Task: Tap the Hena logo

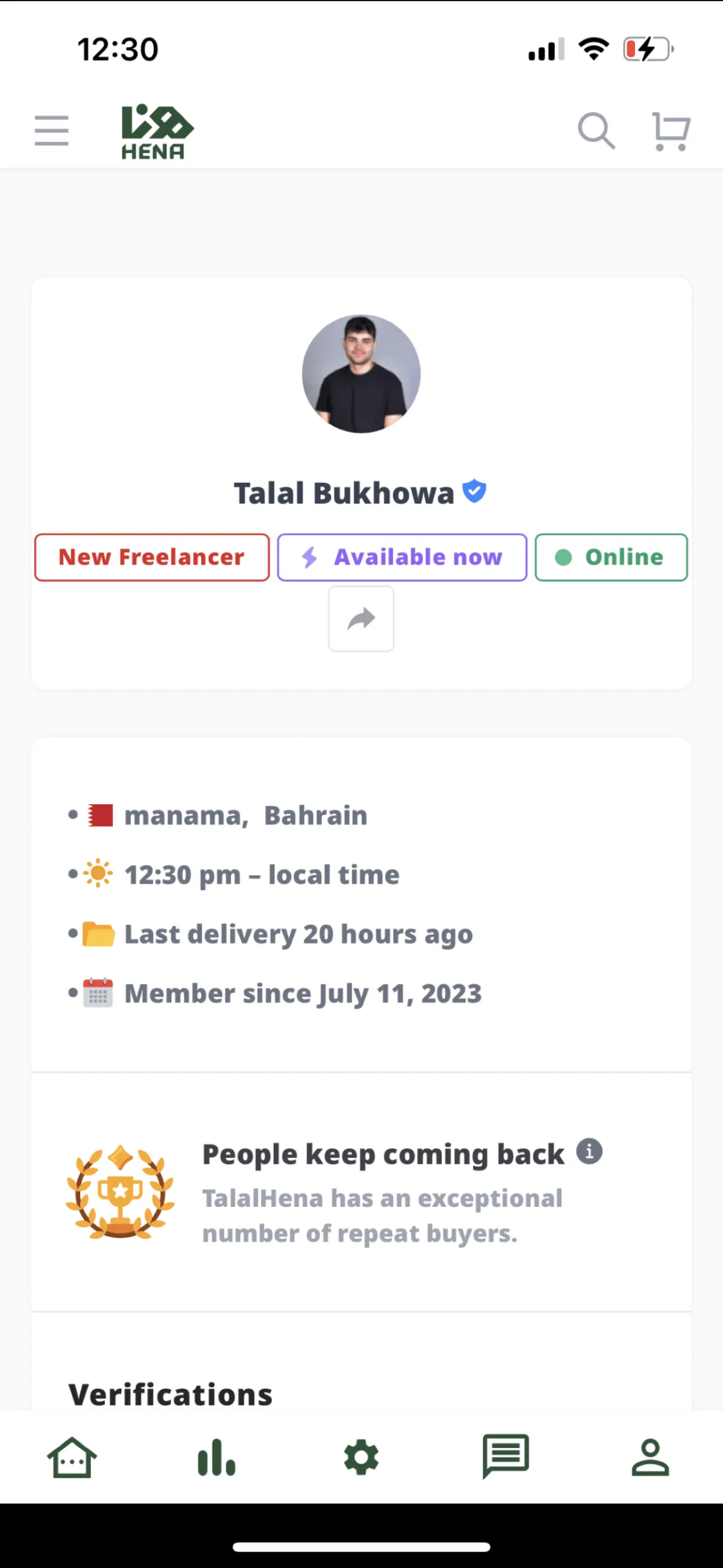Action: [157, 131]
